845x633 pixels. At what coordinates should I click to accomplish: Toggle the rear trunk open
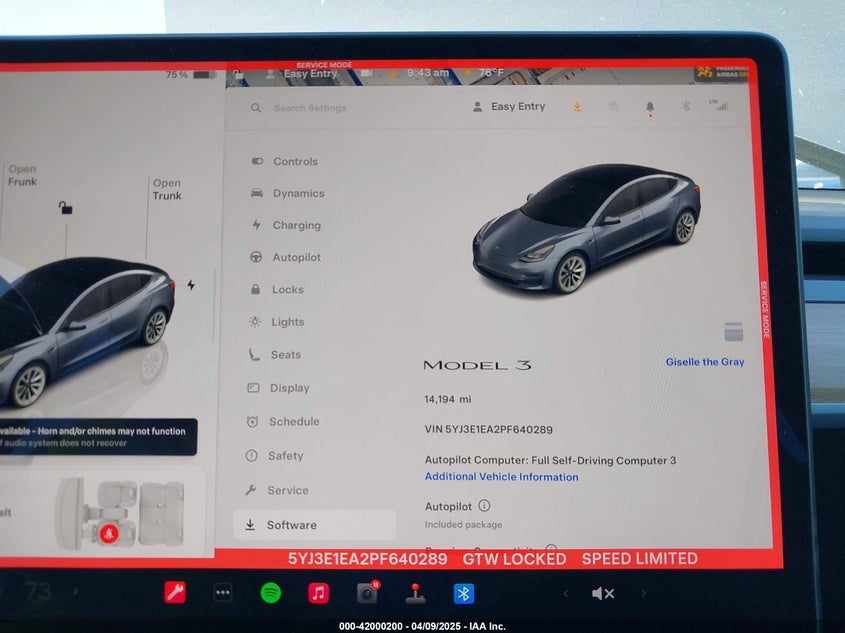(166, 189)
